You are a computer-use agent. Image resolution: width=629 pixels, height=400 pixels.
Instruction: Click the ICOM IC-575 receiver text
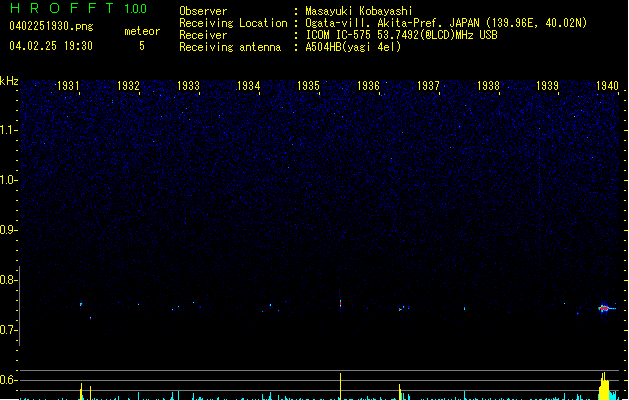pos(401,35)
